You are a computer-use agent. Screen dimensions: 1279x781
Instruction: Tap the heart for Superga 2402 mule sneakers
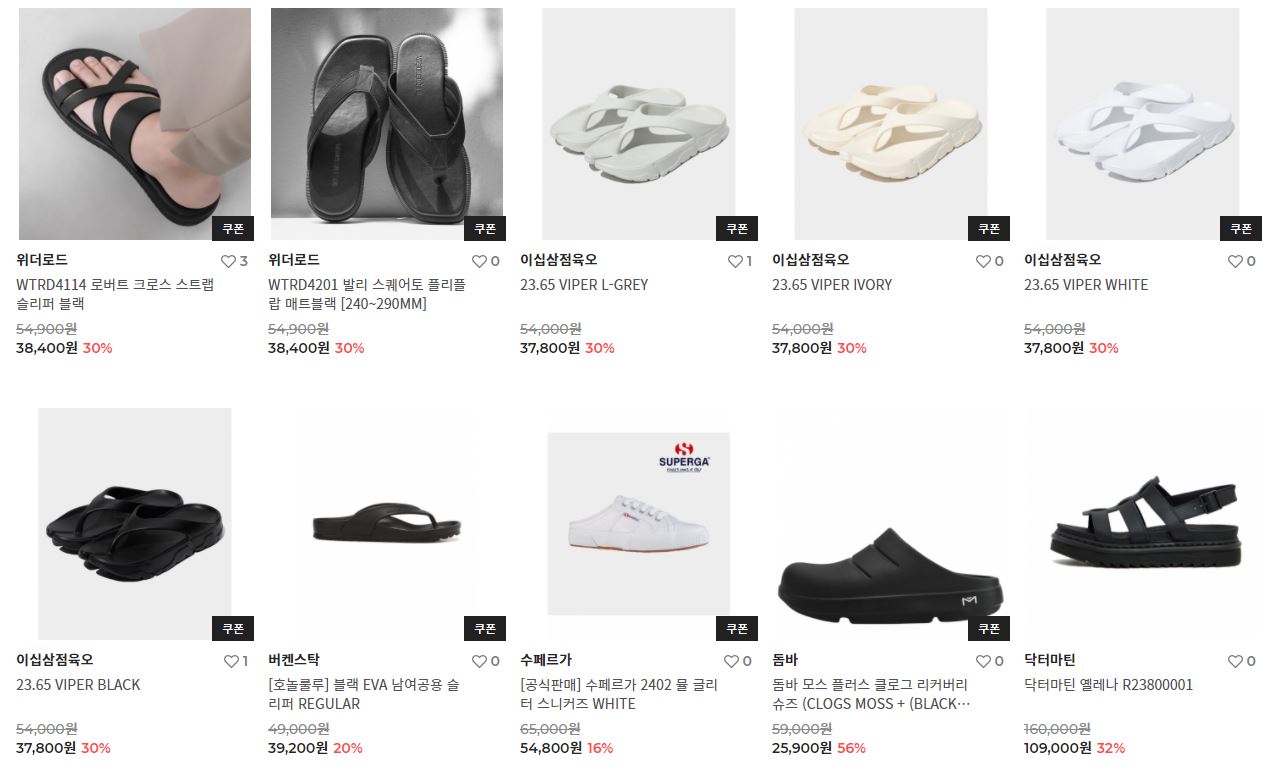point(731,661)
